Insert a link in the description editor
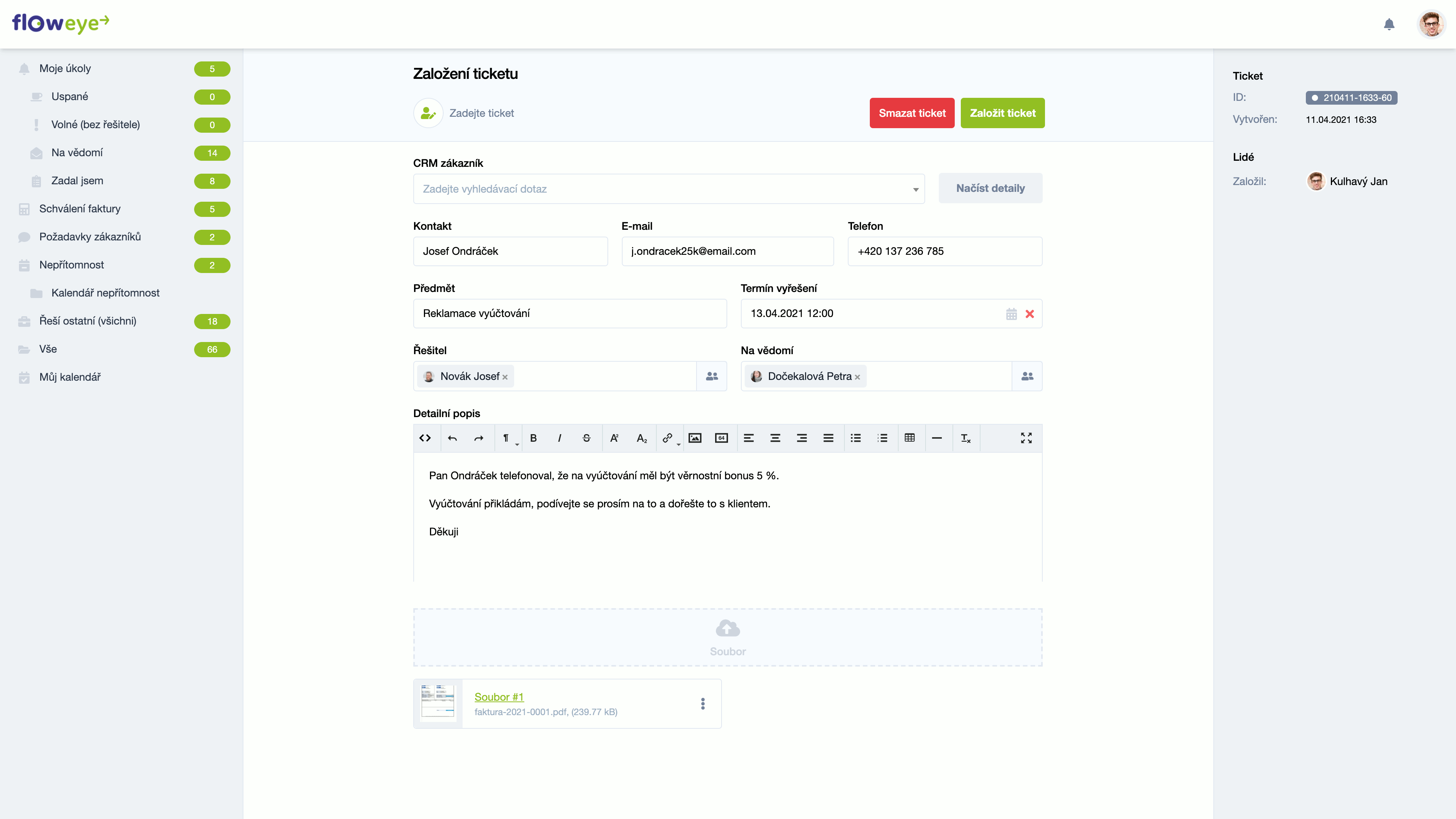The image size is (1456, 819). (x=667, y=438)
